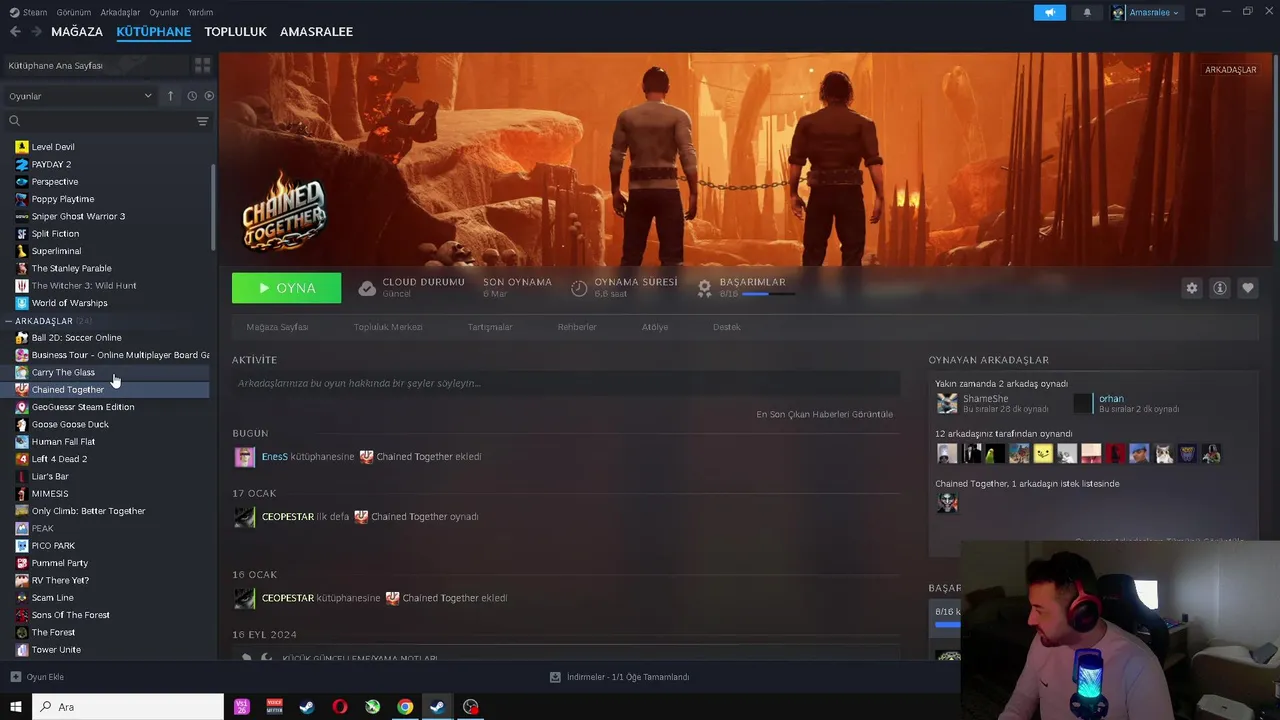Image resolution: width=1280 pixels, height=720 pixels.
Task: Click the achievements progress bar
Action: 769,294
